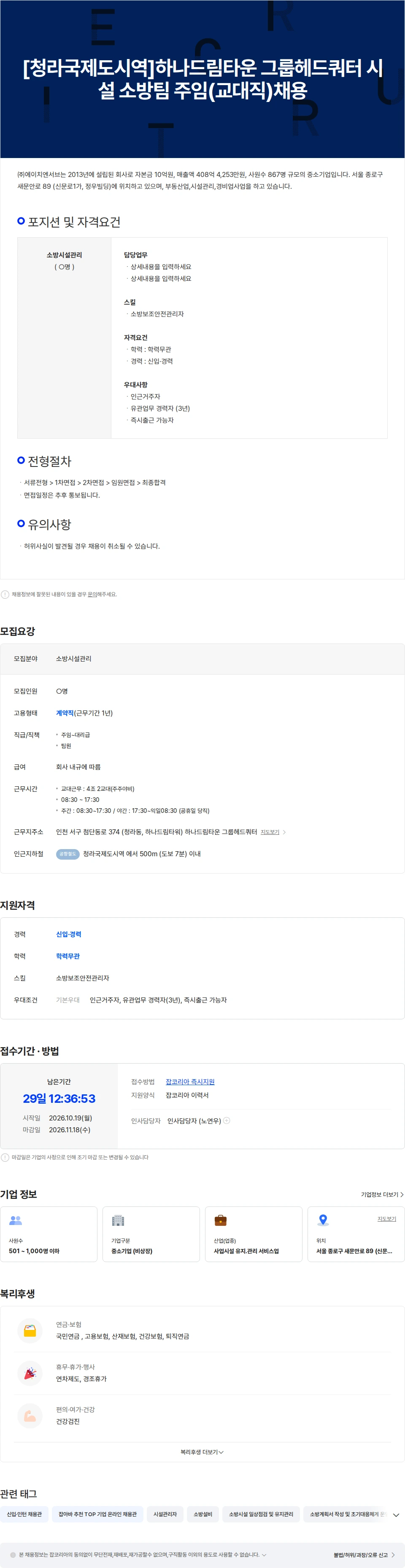Expand the copyright notice chevron
The image size is (405, 1568).
[264, 1555]
